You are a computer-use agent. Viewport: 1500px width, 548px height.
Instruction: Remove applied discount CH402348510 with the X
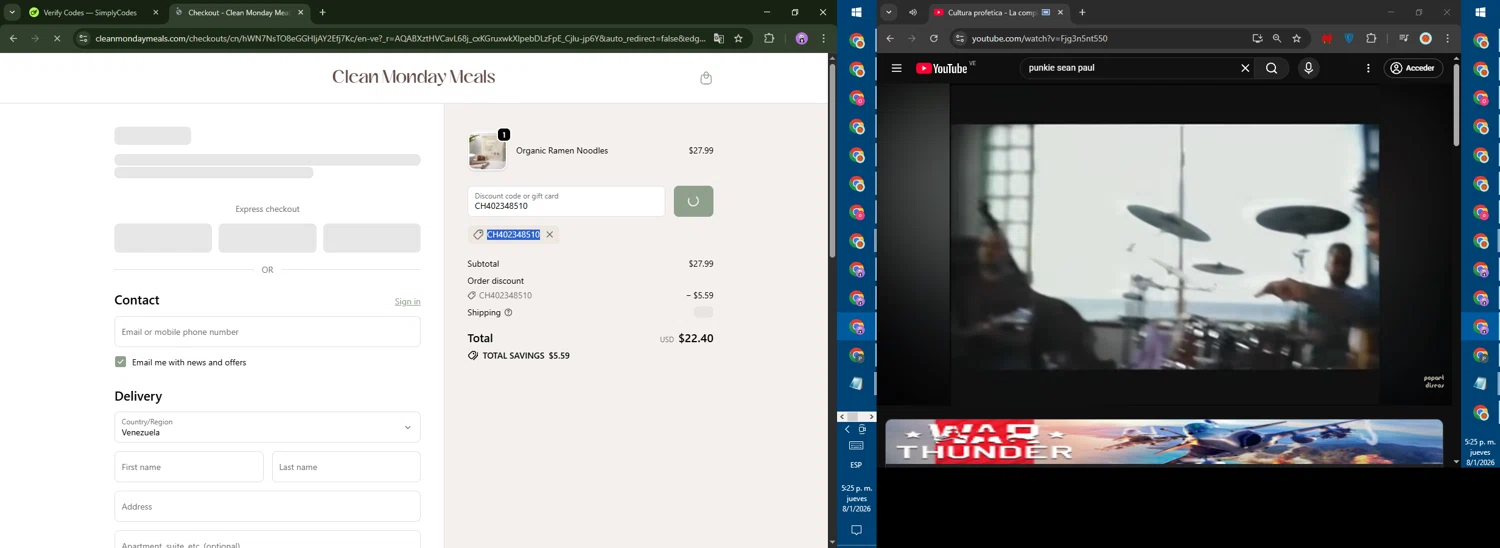(x=549, y=235)
